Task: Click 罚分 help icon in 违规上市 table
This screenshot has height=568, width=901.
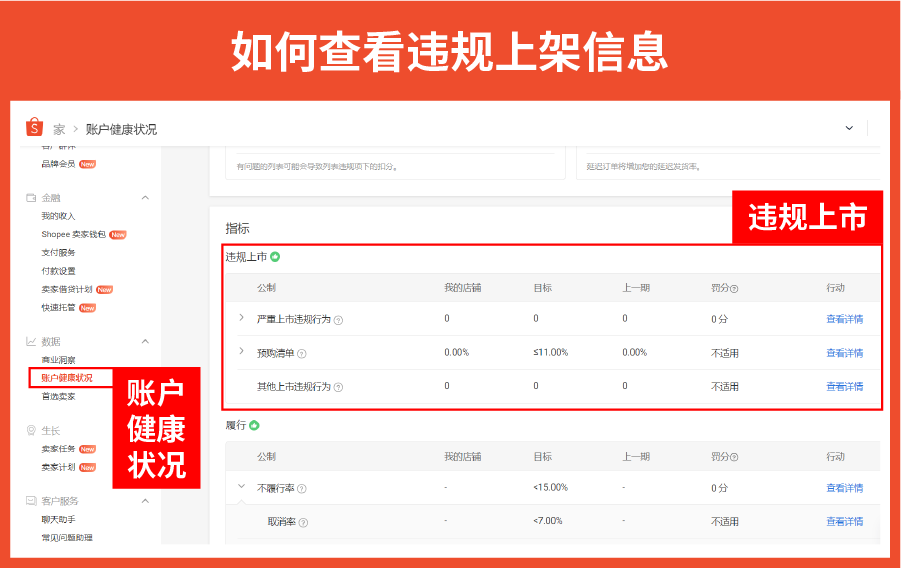Action: pyautogui.click(x=734, y=289)
